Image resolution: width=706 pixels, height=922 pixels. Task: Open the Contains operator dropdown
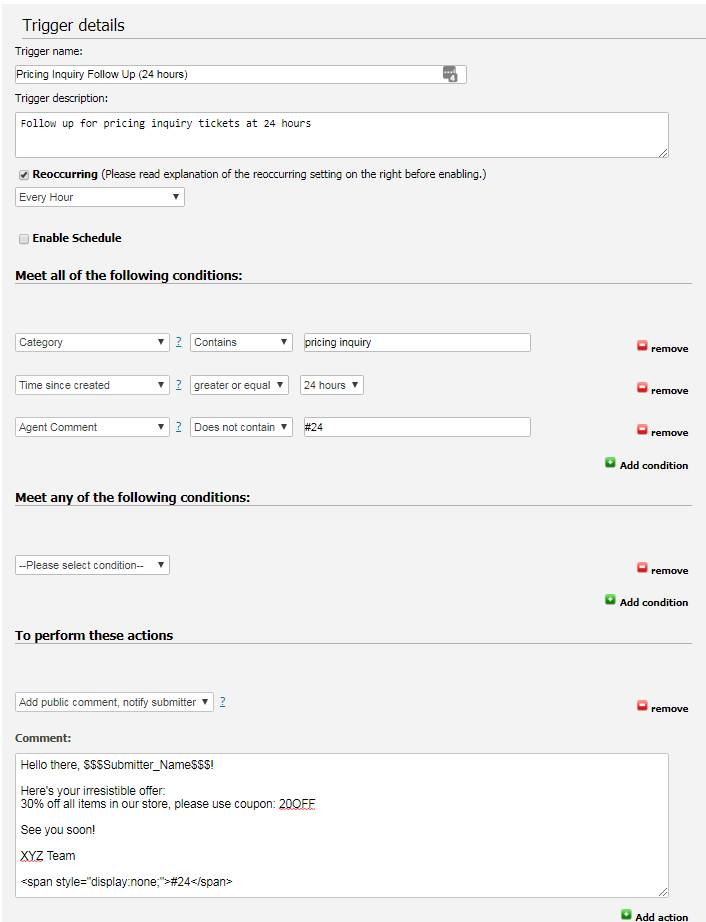tap(240, 341)
